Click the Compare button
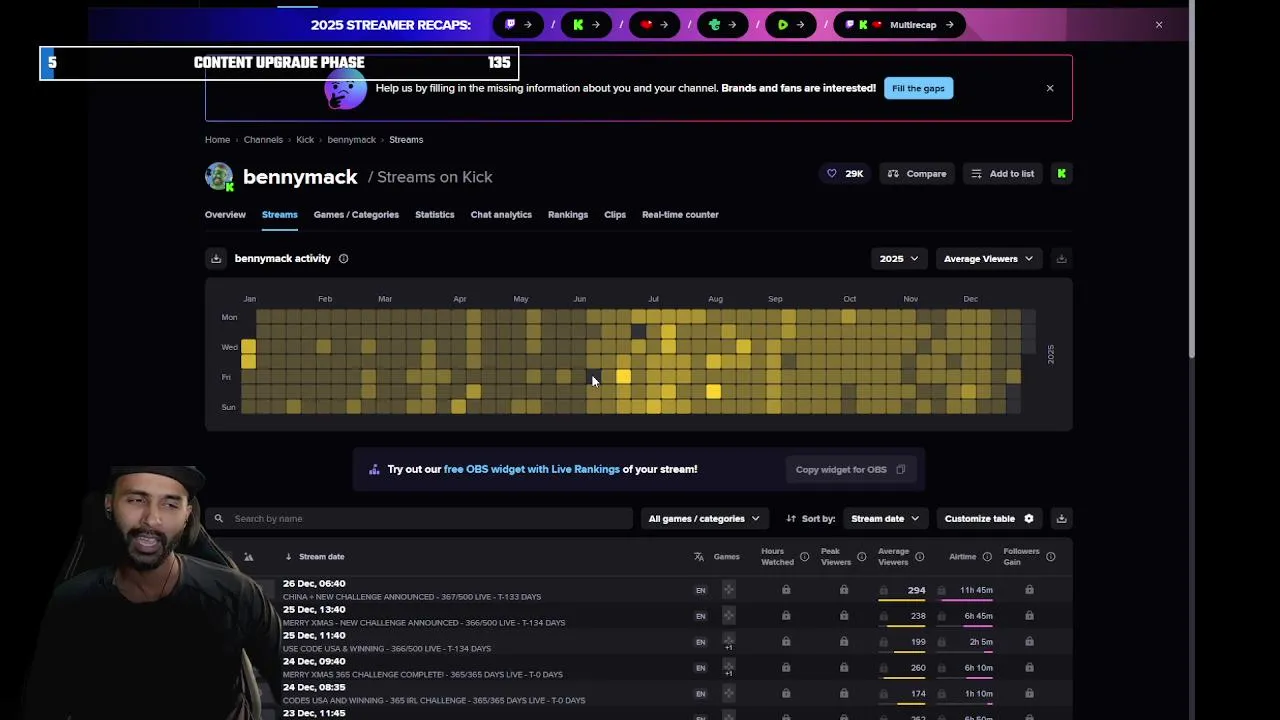Screen dimensions: 1280x720 917,174
